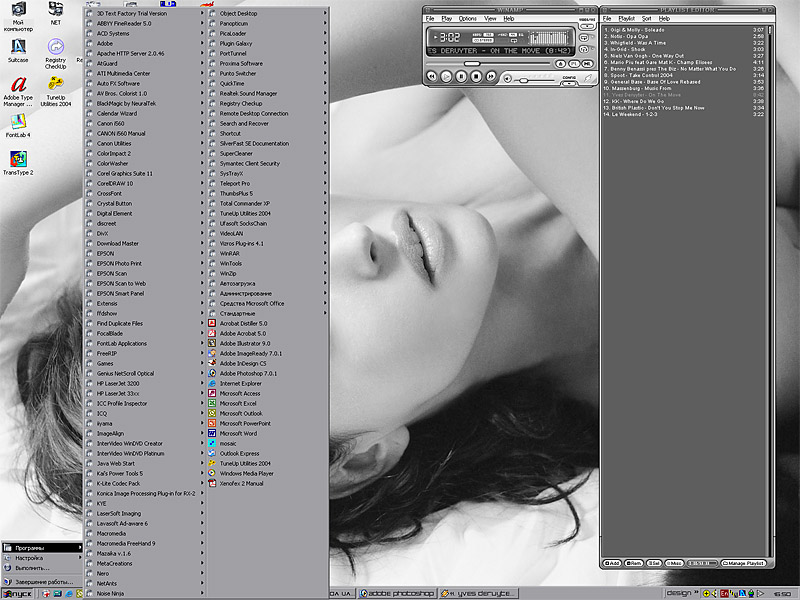Click Выполнить... in the Start menu

42,568
